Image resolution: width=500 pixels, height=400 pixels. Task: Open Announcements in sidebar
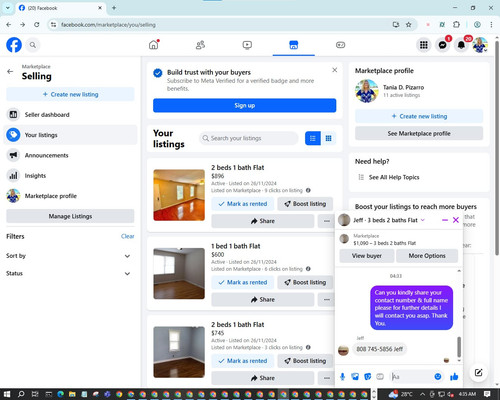pos(70,155)
